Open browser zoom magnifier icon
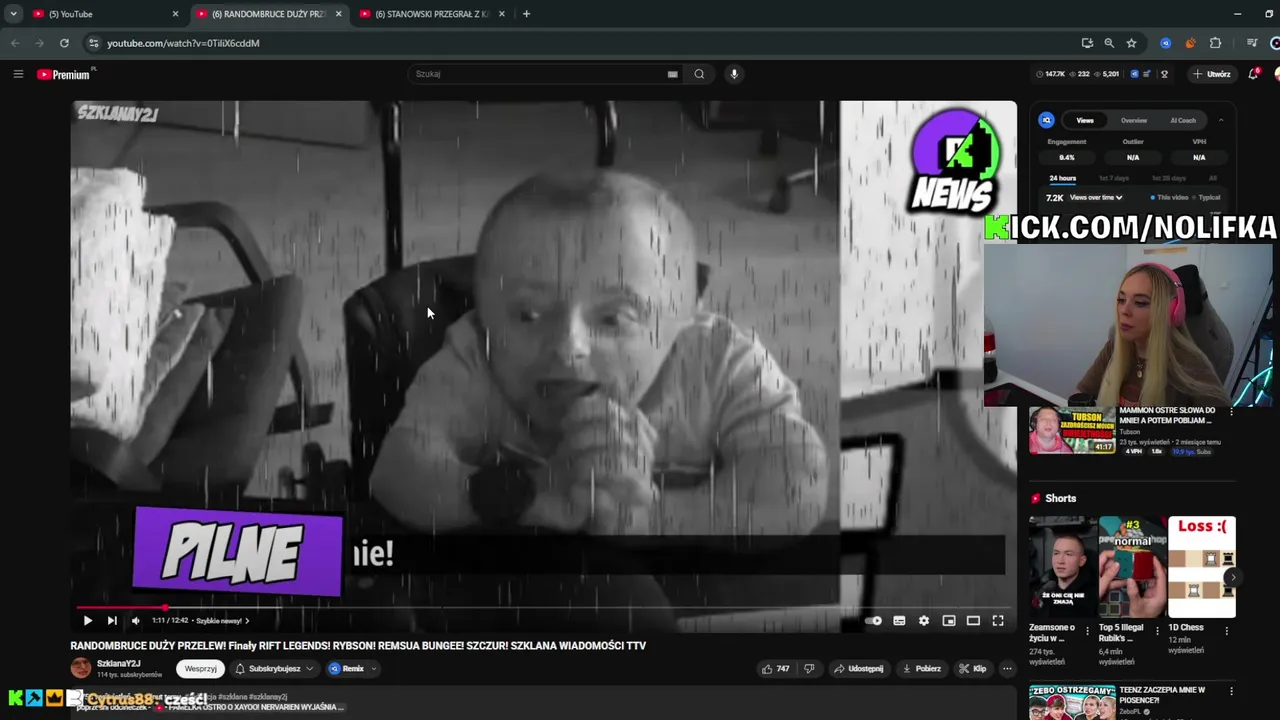 [x=1109, y=43]
